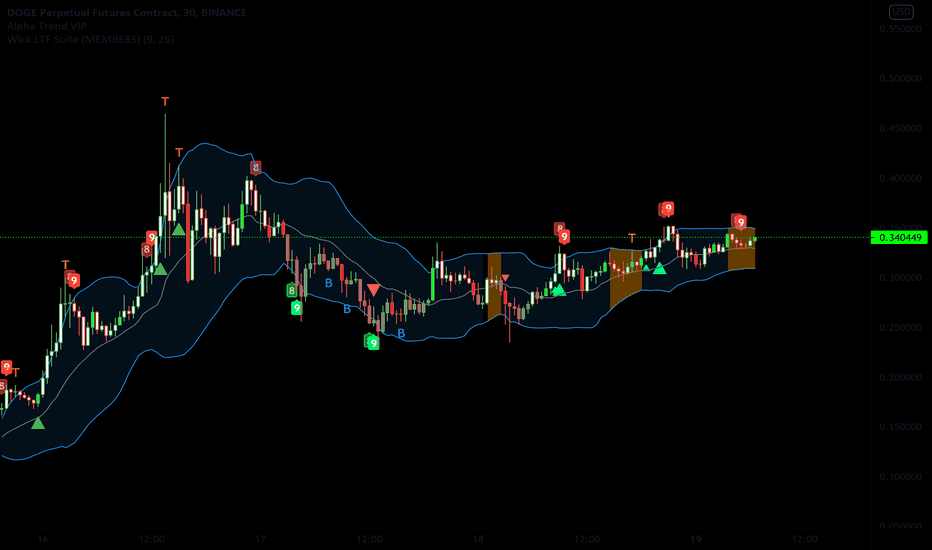The image size is (932, 550).
Task: Click the narrow orange highlighted zone after the 18
Action: (495, 287)
